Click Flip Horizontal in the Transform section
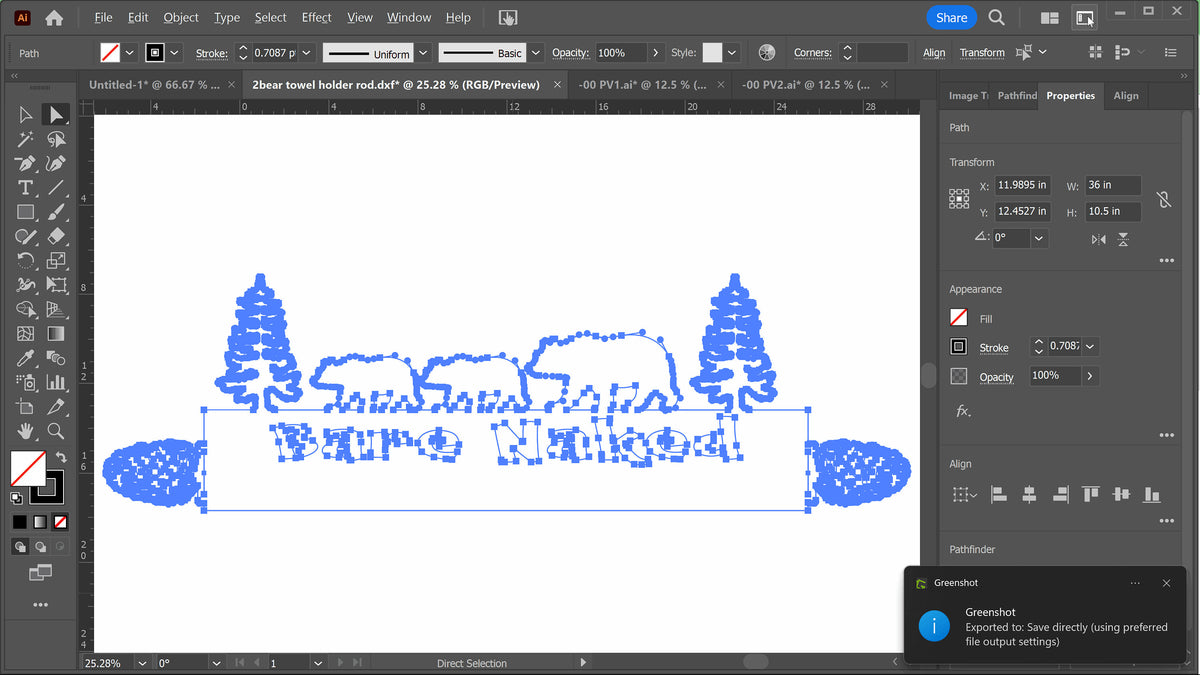This screenshot has width=1200, height=675. (x=1099, y=239)
